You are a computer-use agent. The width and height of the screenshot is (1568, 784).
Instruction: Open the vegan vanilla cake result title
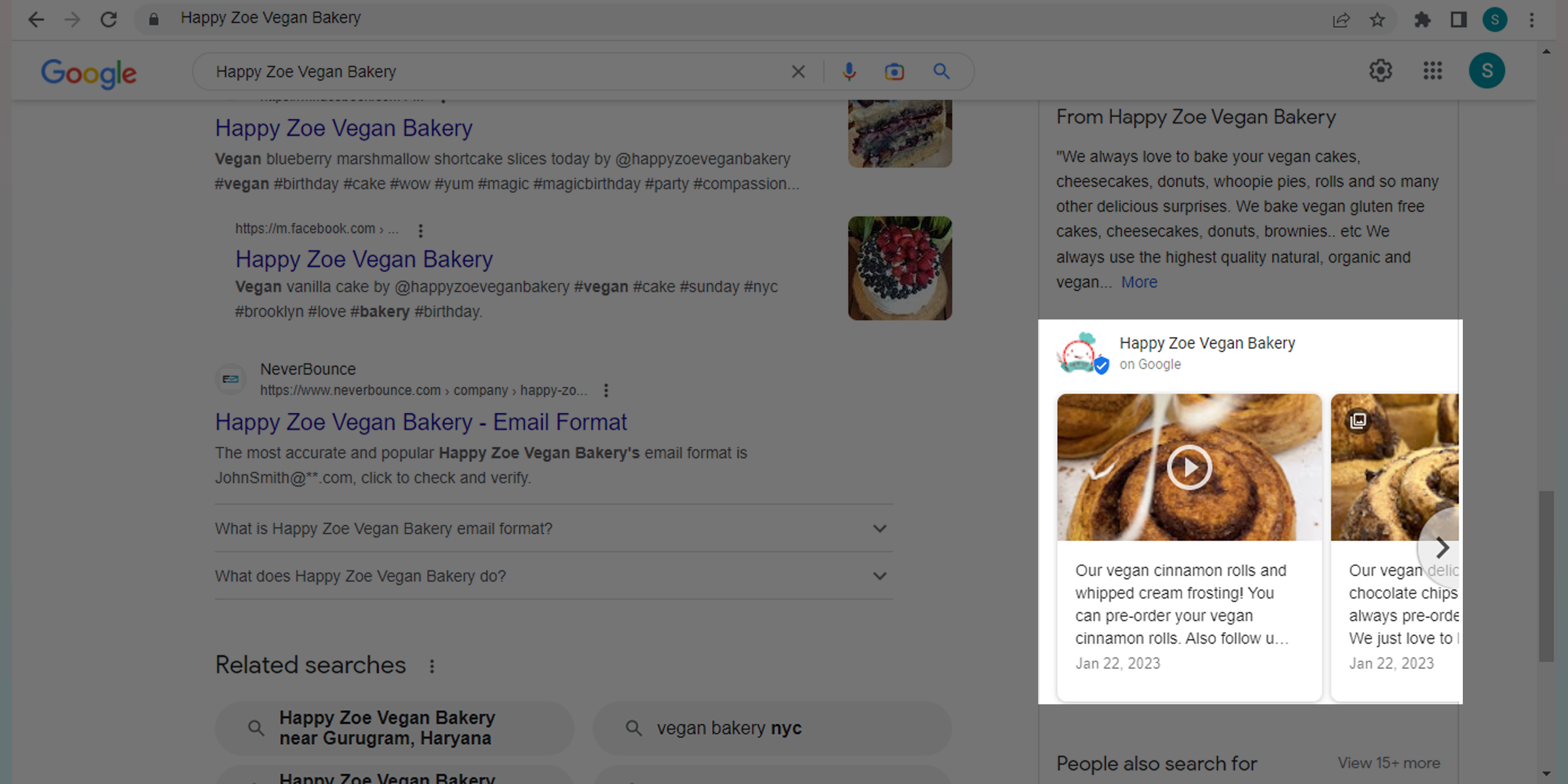(364, 259)
